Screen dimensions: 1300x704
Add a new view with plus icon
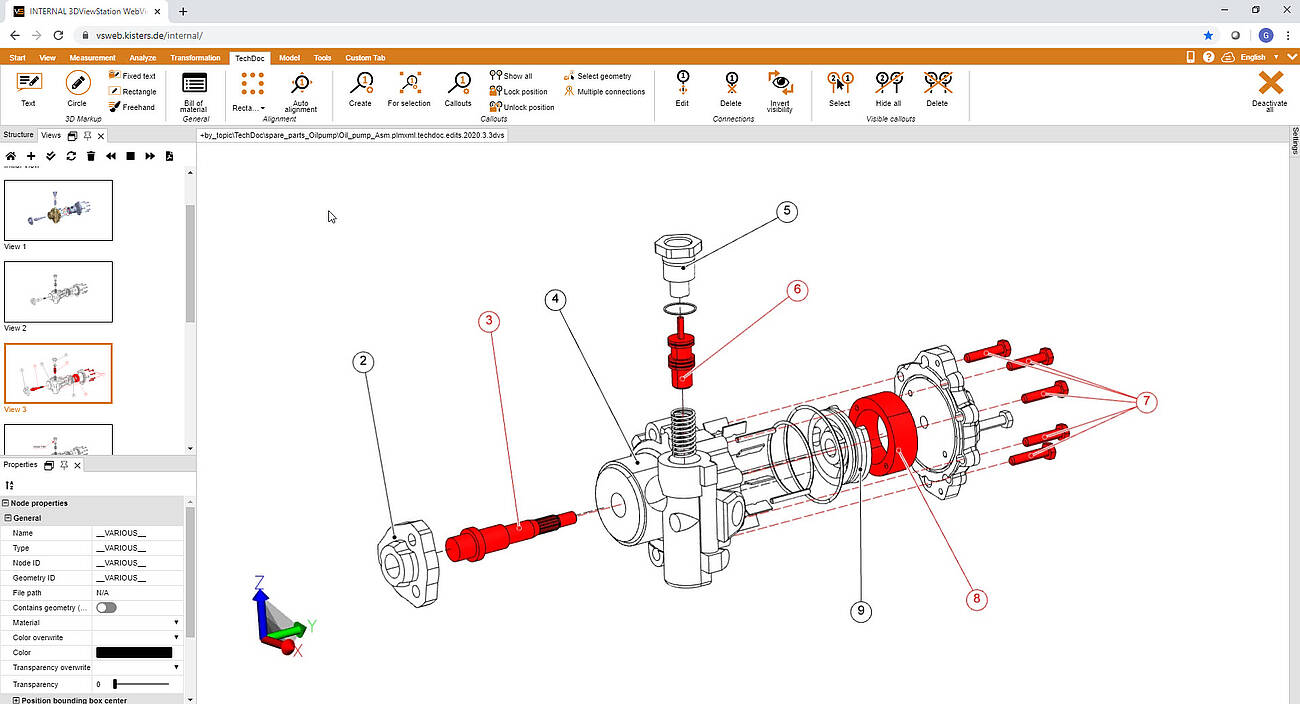(x=31, y=156)
